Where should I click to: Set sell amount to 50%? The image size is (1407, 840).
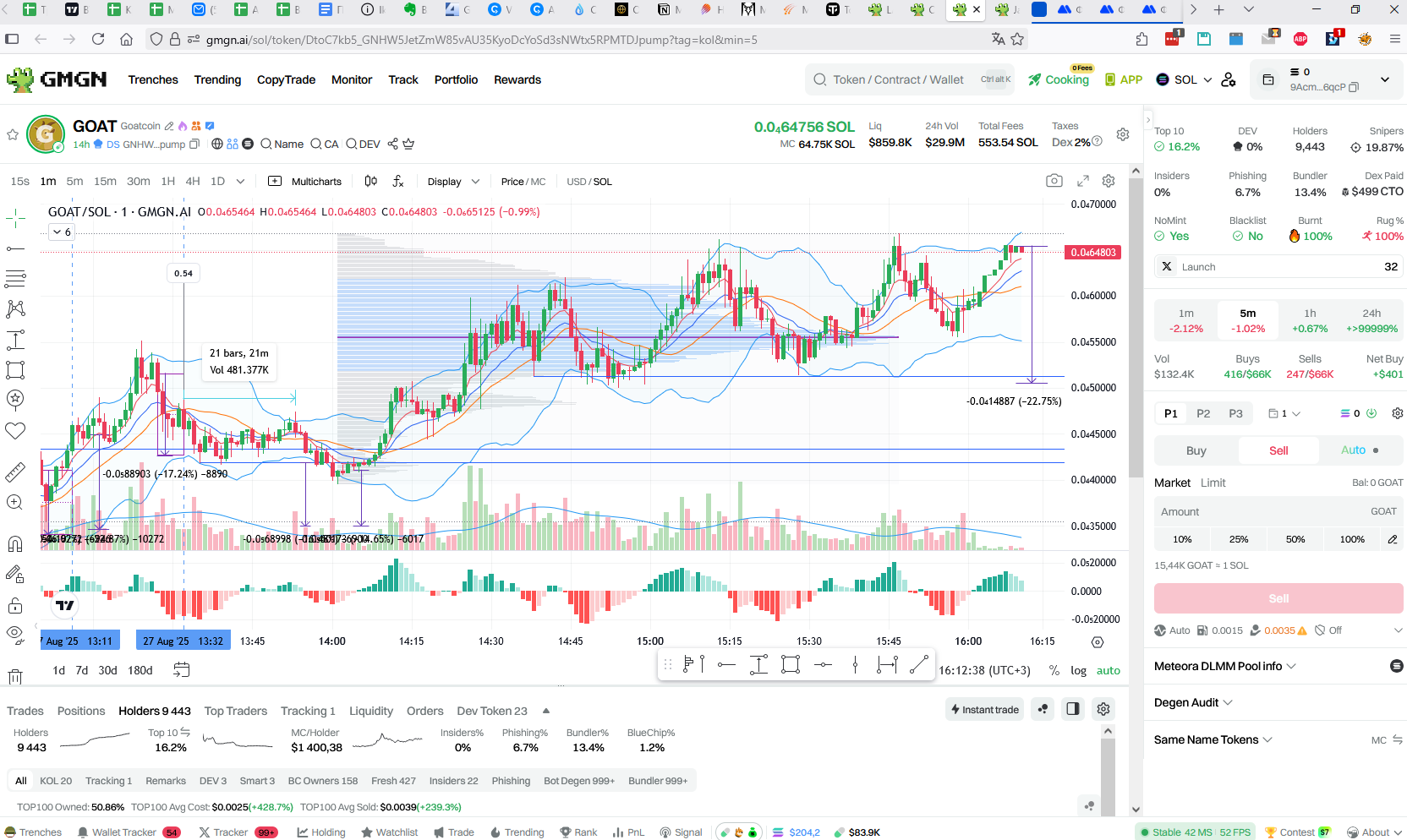pos(1295,539)
